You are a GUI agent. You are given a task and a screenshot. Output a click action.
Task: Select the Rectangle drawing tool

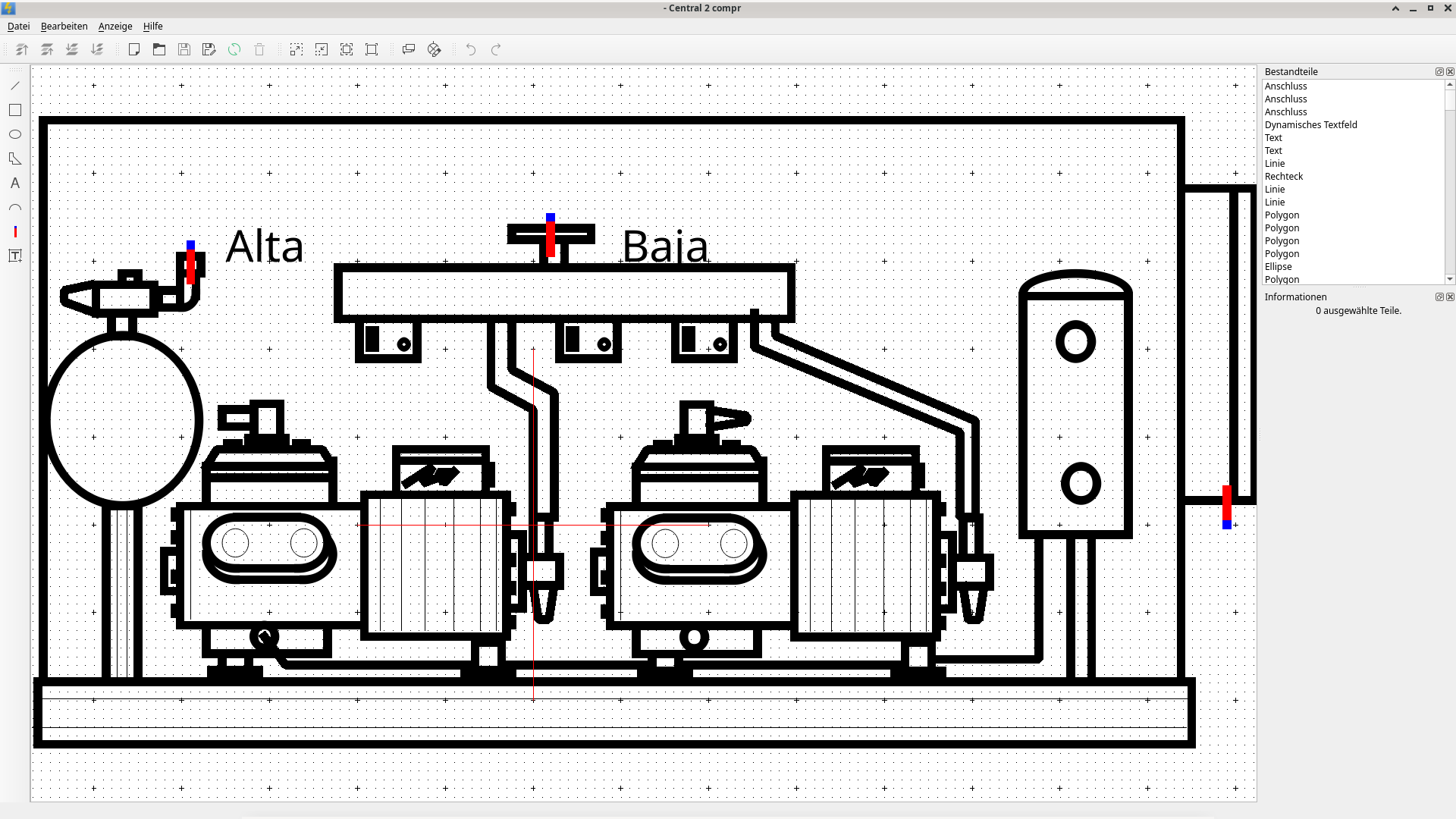(x=15, y=110)
